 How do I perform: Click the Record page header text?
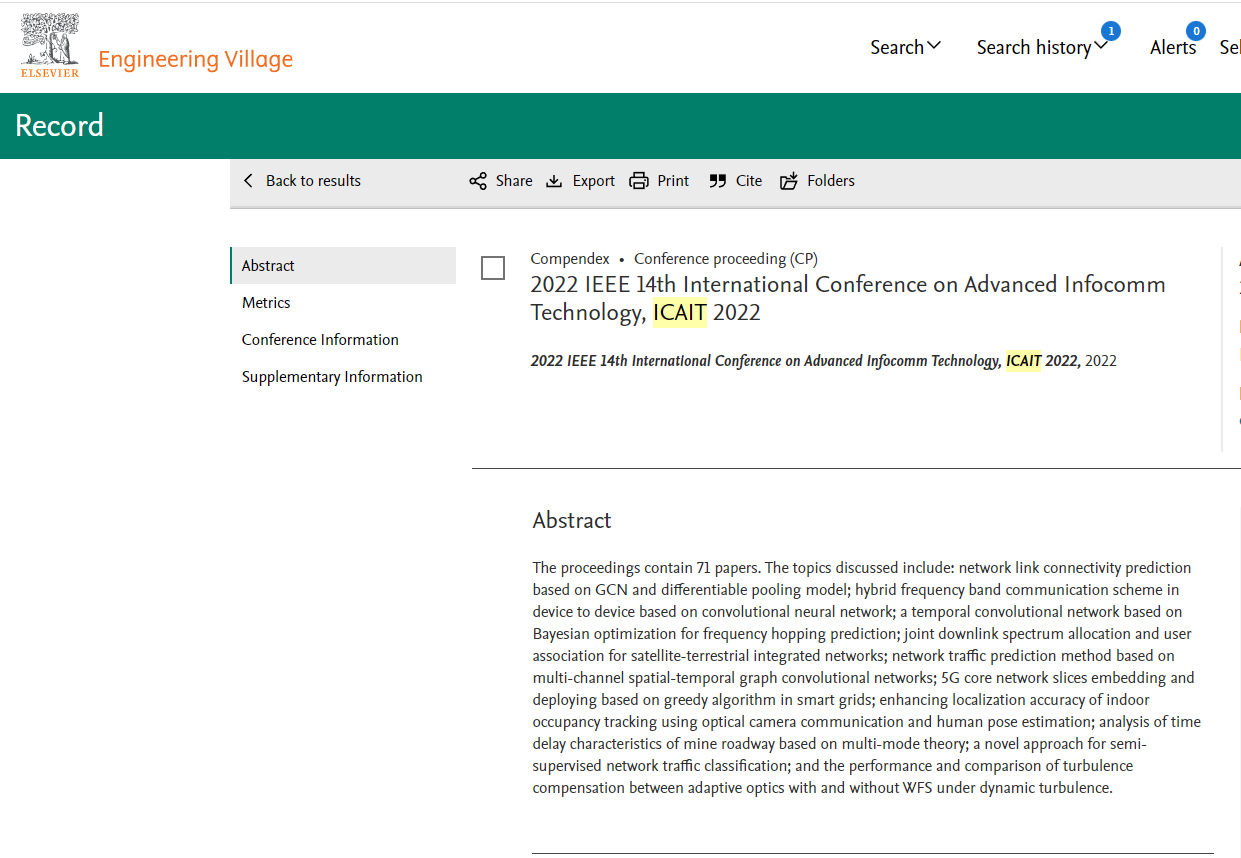point(59,126)
